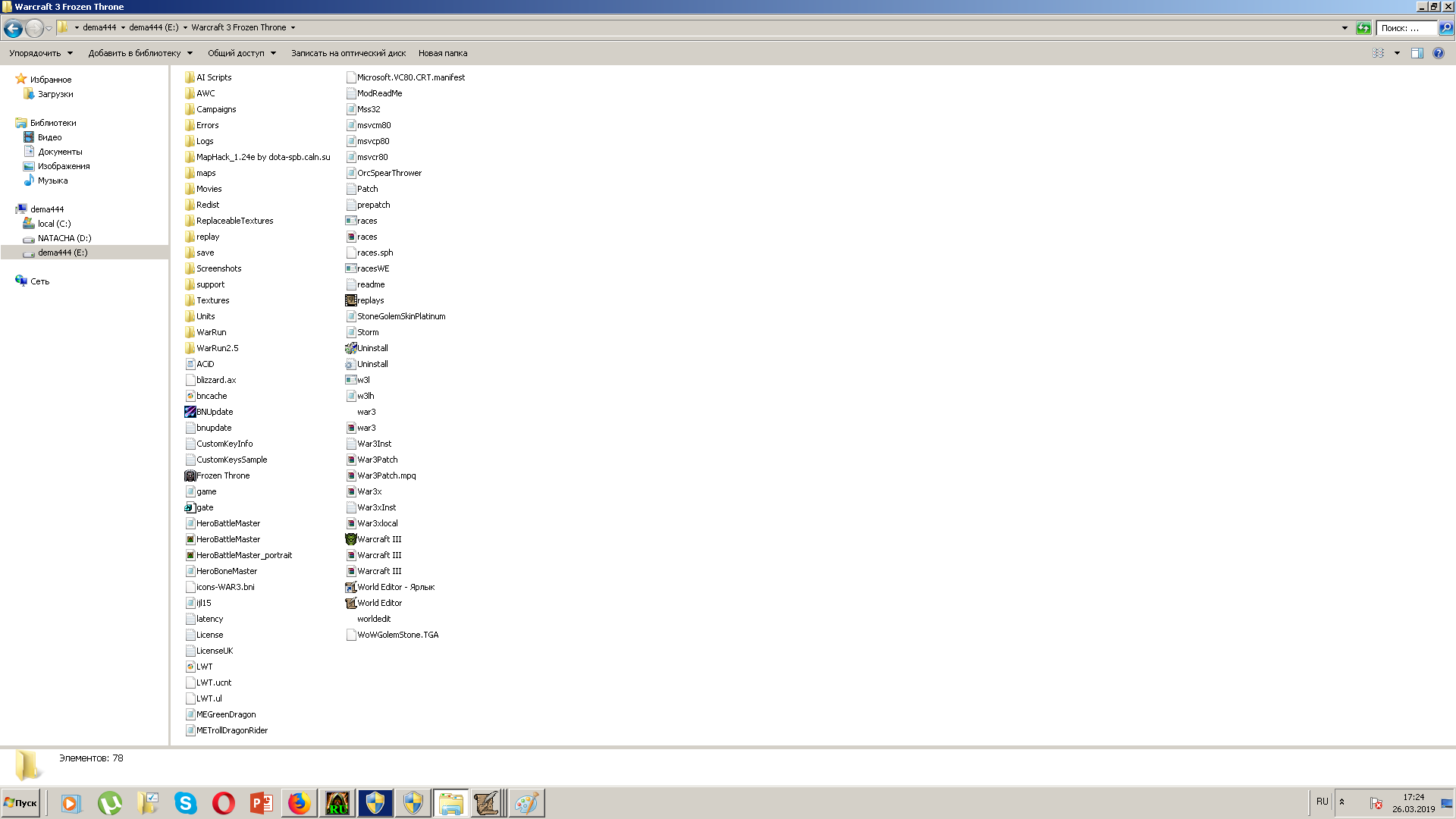Select the Campaigns folder
Image resolution: width=1456 pixels, height=819 pixels.
[215, 109]
